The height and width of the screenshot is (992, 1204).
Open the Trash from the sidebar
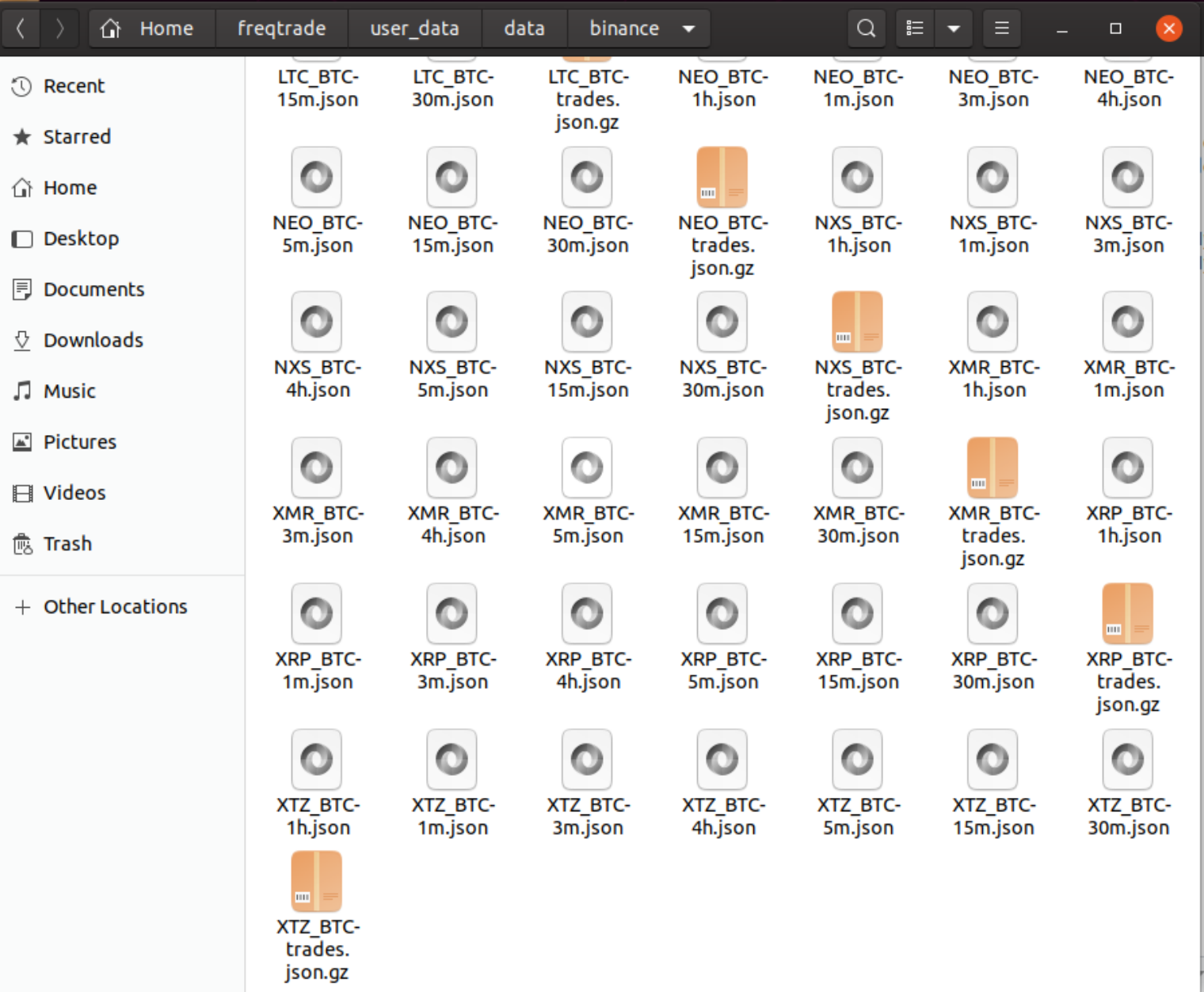pos(67,544)
